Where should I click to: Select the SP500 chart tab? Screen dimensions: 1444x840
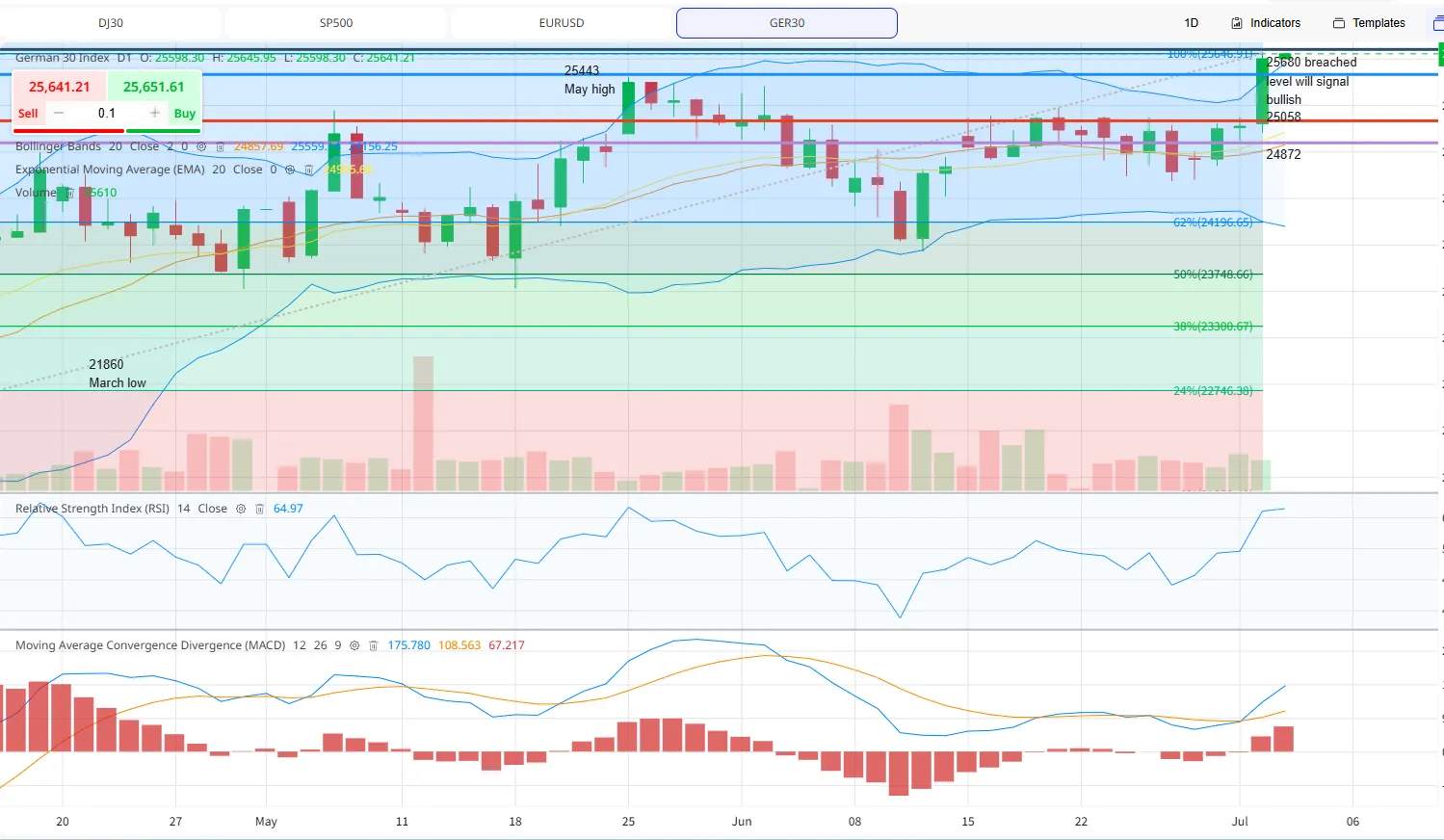point(336,23)
